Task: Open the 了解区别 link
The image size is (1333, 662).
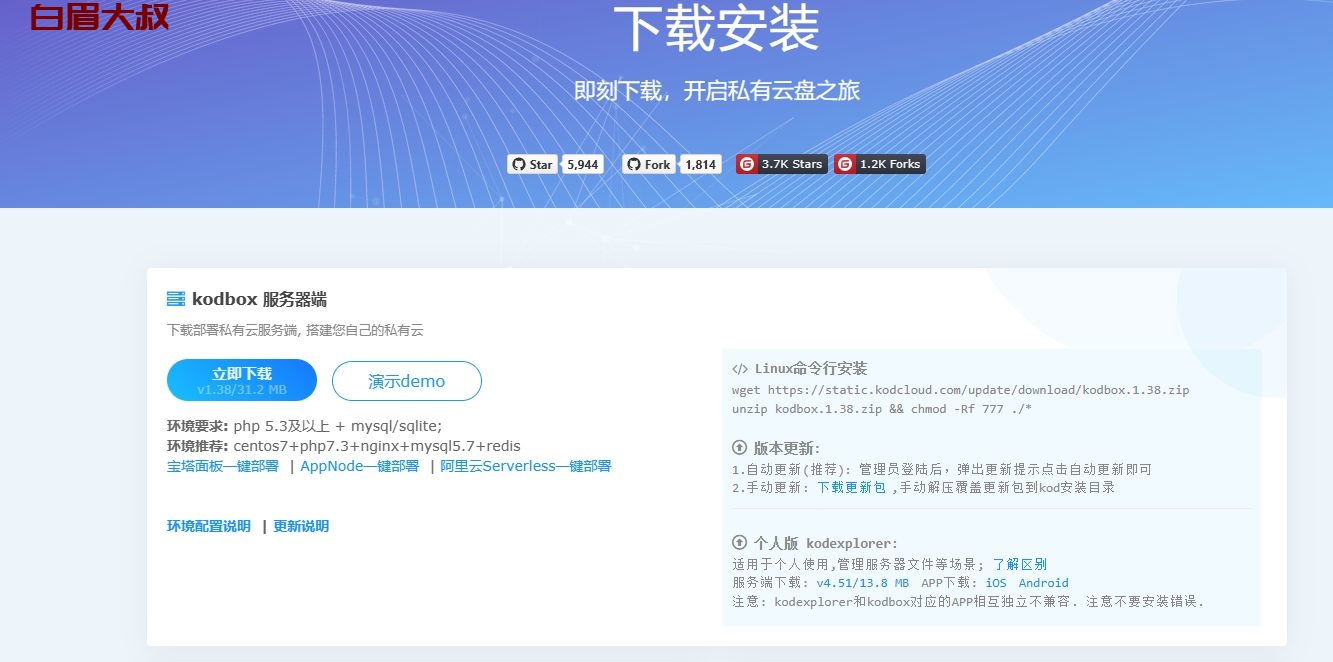Action: tap(1020, 564)
